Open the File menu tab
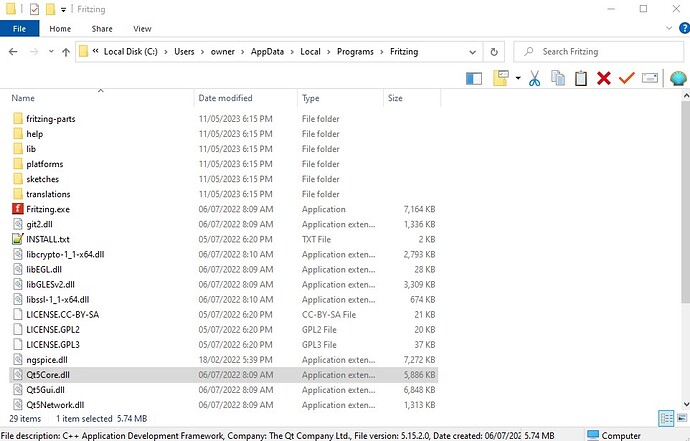Screen dimensions: 690x441 click(19, 29)
